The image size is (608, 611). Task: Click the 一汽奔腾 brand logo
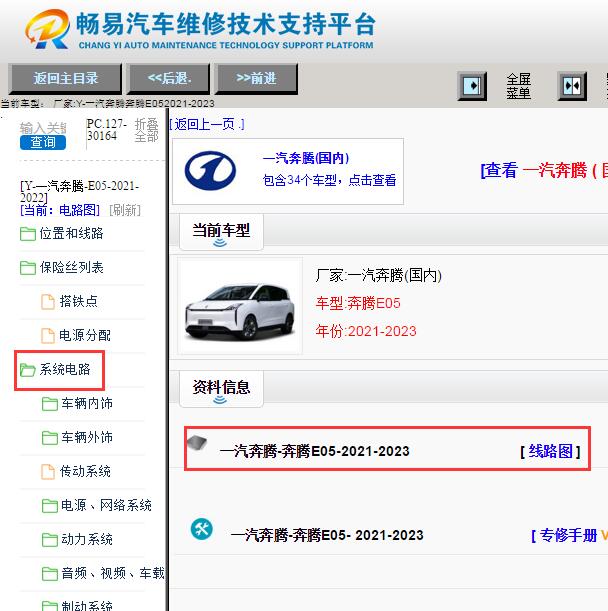pos(210,171)
